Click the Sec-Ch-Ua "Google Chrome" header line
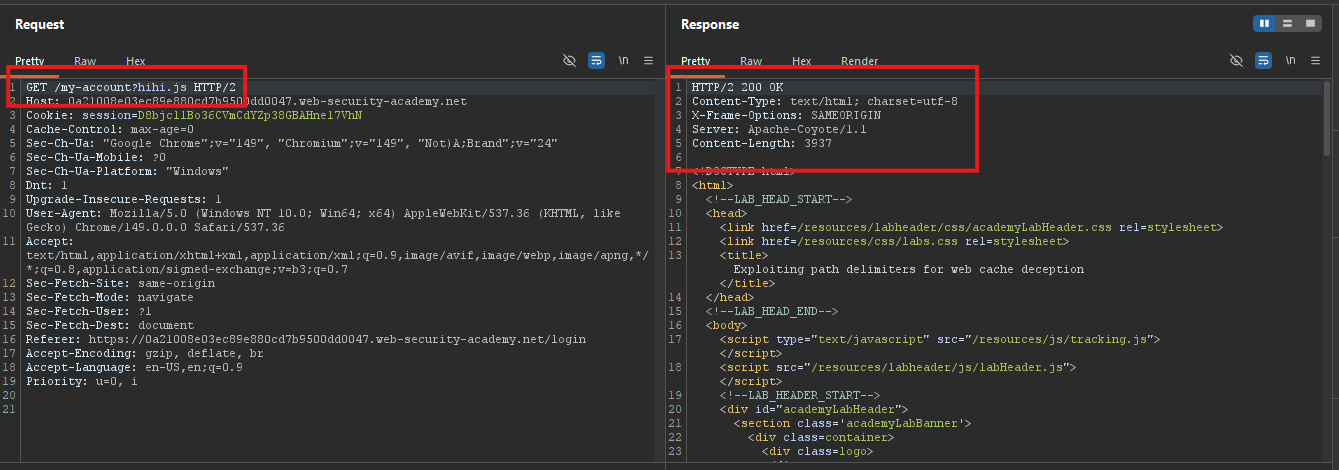 tap(292, 143)
